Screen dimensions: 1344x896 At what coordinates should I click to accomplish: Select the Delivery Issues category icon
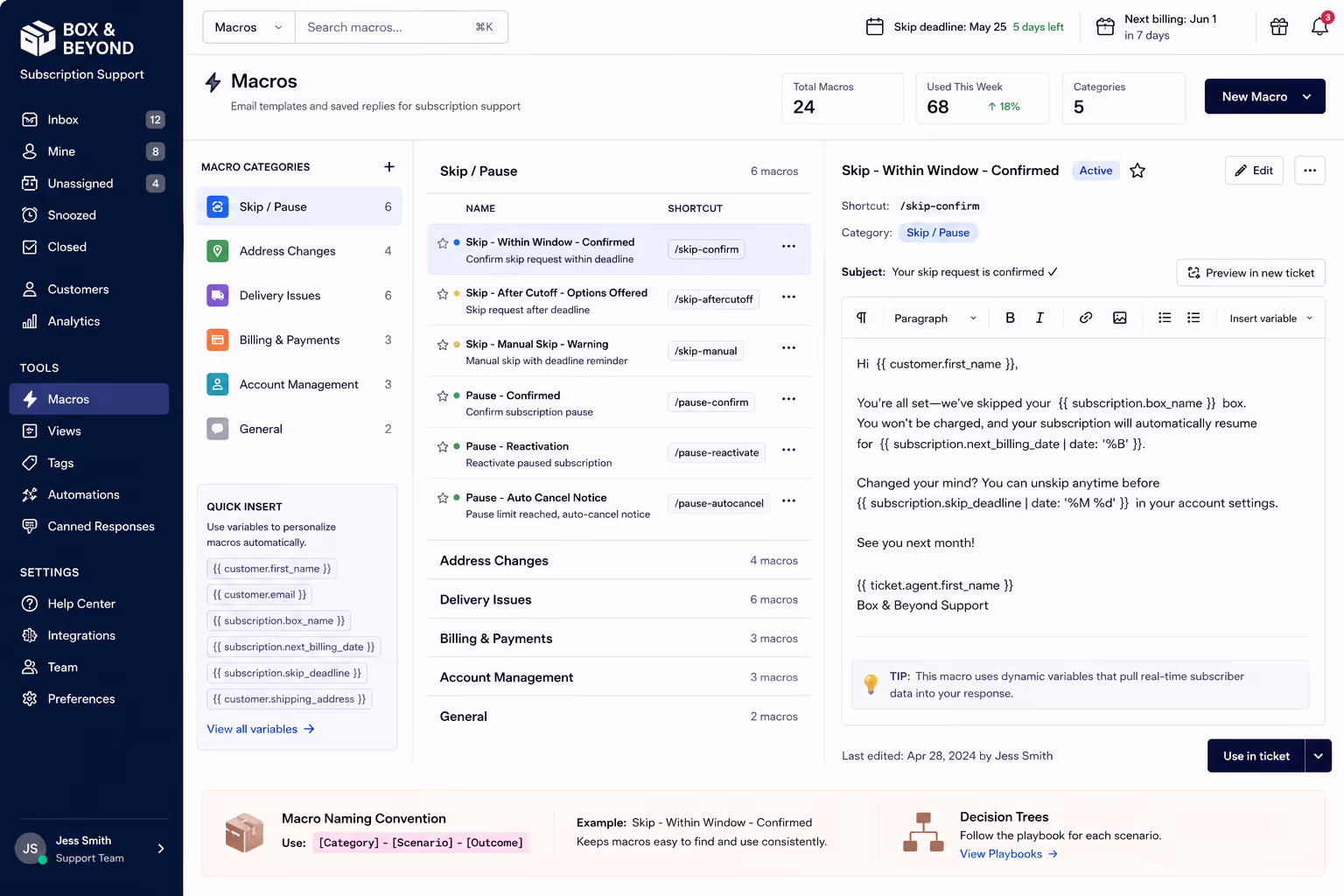(x=218, y=296)
